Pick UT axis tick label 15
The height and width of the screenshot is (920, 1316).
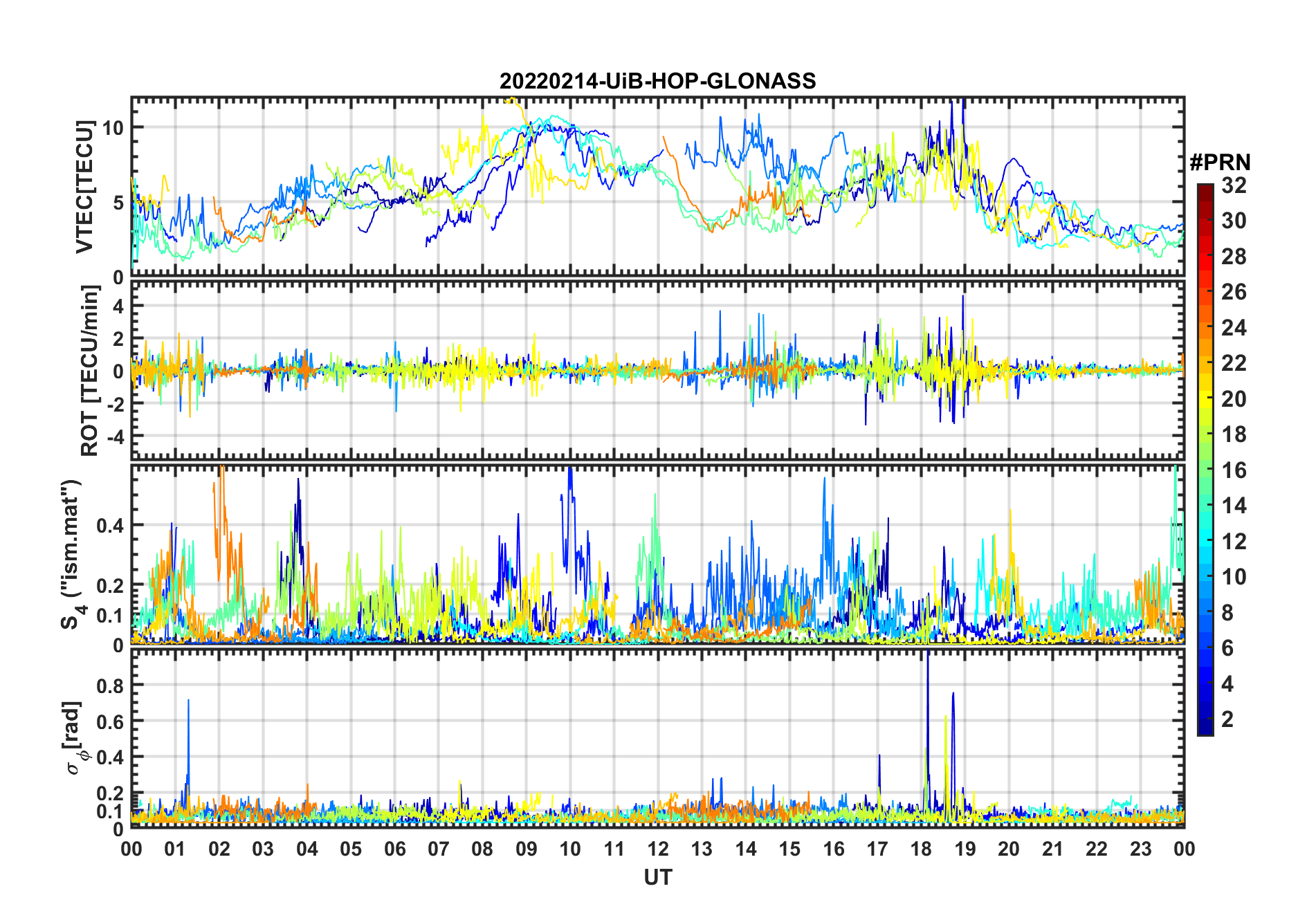pyautogui.click(x=789, y=849)
